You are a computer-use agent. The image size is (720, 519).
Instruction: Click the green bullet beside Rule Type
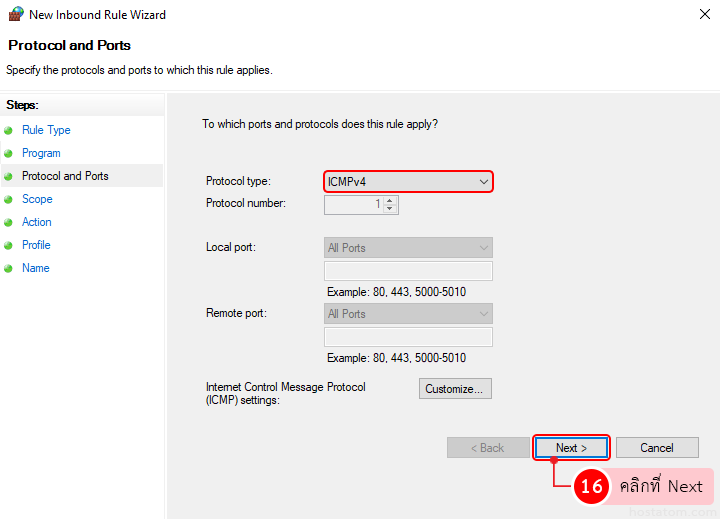click(9, 131)
